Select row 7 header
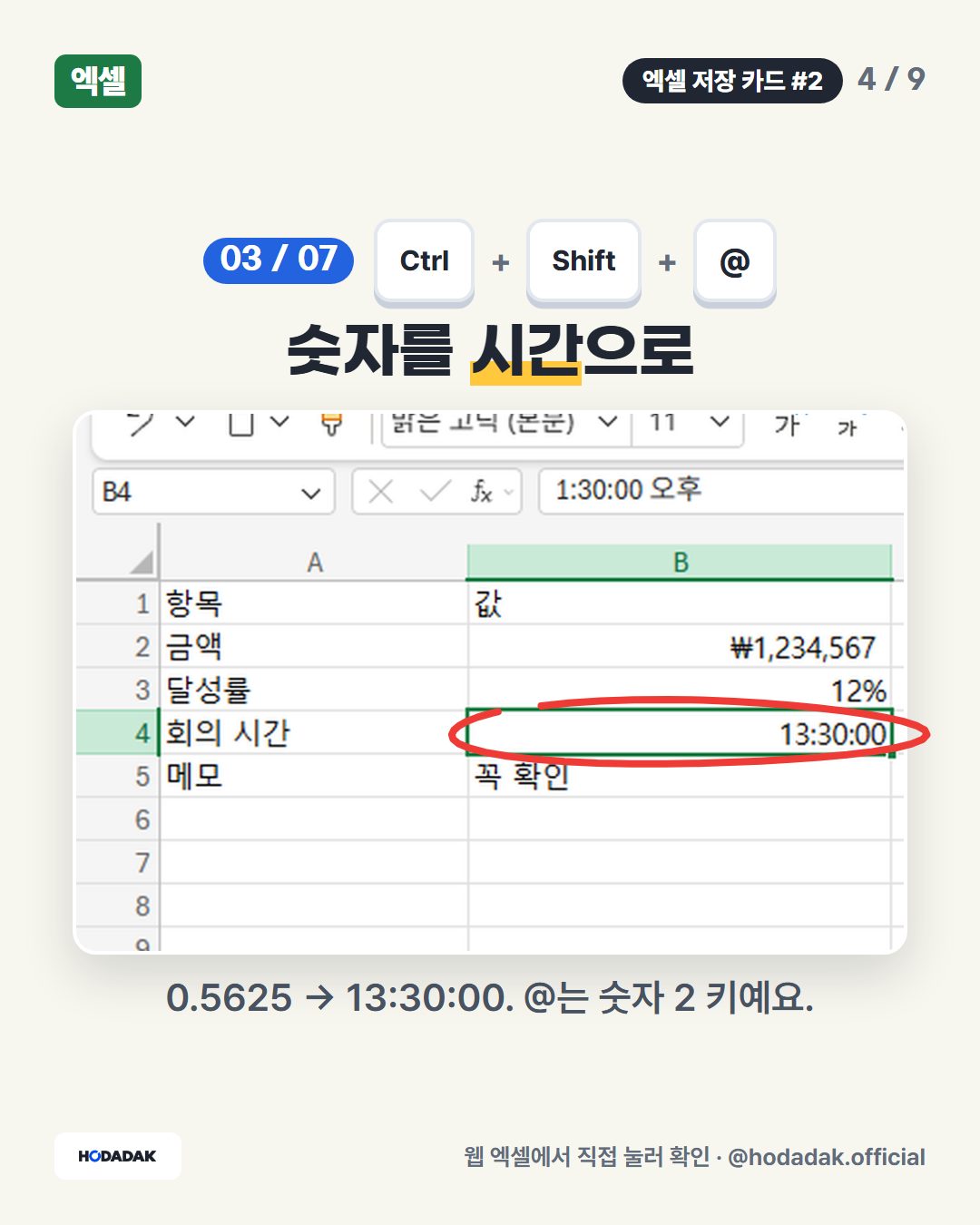The width and height of the screenshot is (980, 1225). point(118,862)
